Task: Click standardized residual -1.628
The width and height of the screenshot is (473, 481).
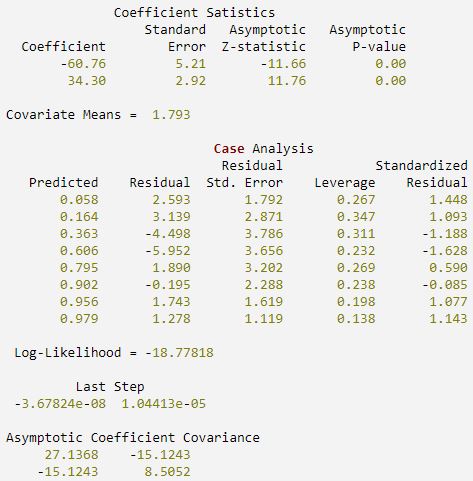Action: 445,251
